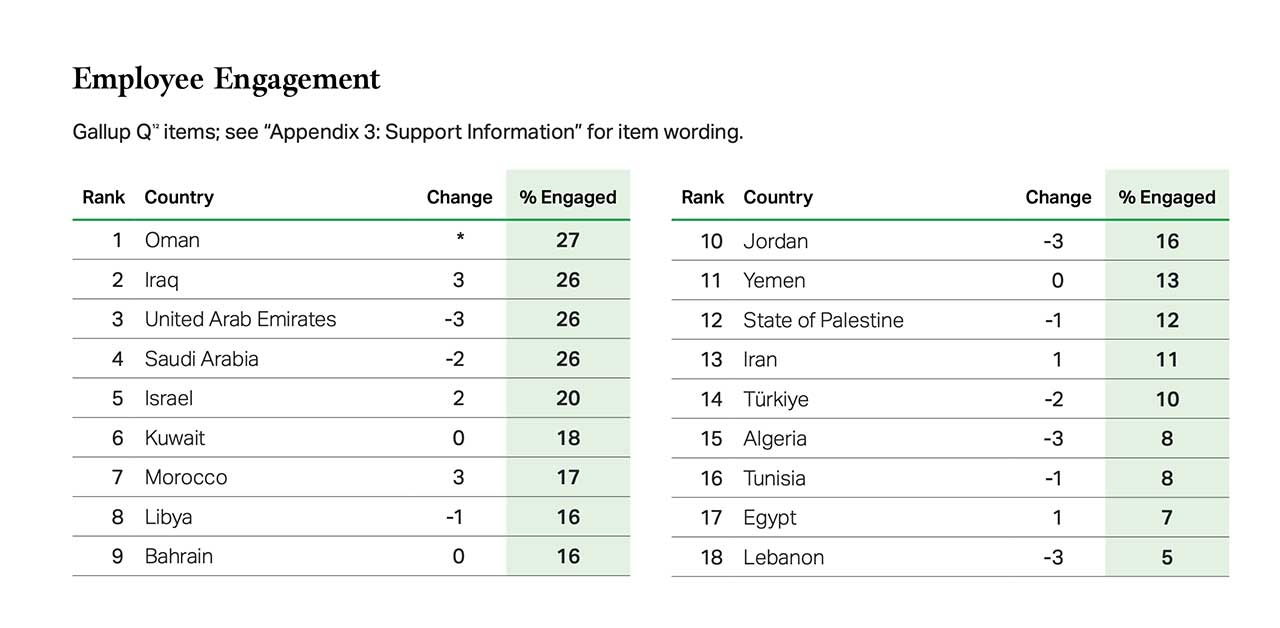1280x628 pixels.
Task: Select United Arab Emirates in the table
Action: (240, 319)
